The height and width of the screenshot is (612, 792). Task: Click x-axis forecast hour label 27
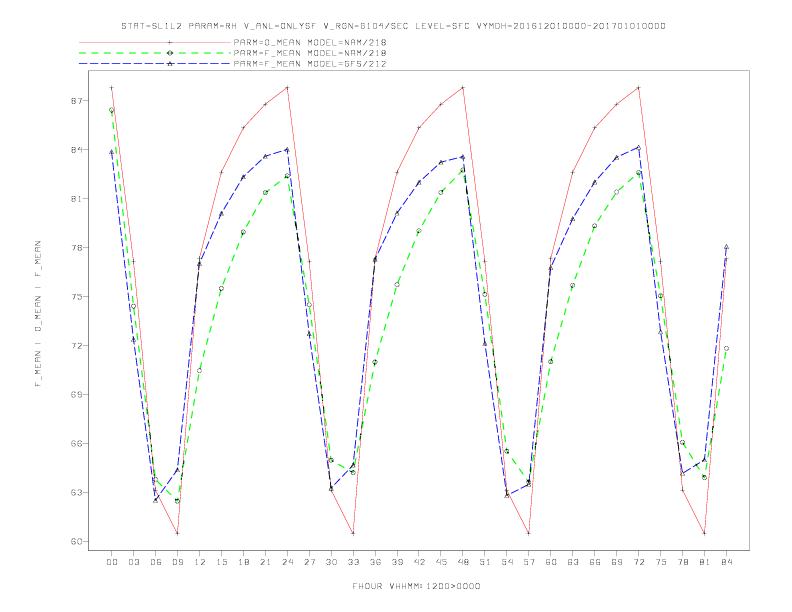(x=309, y=562)
